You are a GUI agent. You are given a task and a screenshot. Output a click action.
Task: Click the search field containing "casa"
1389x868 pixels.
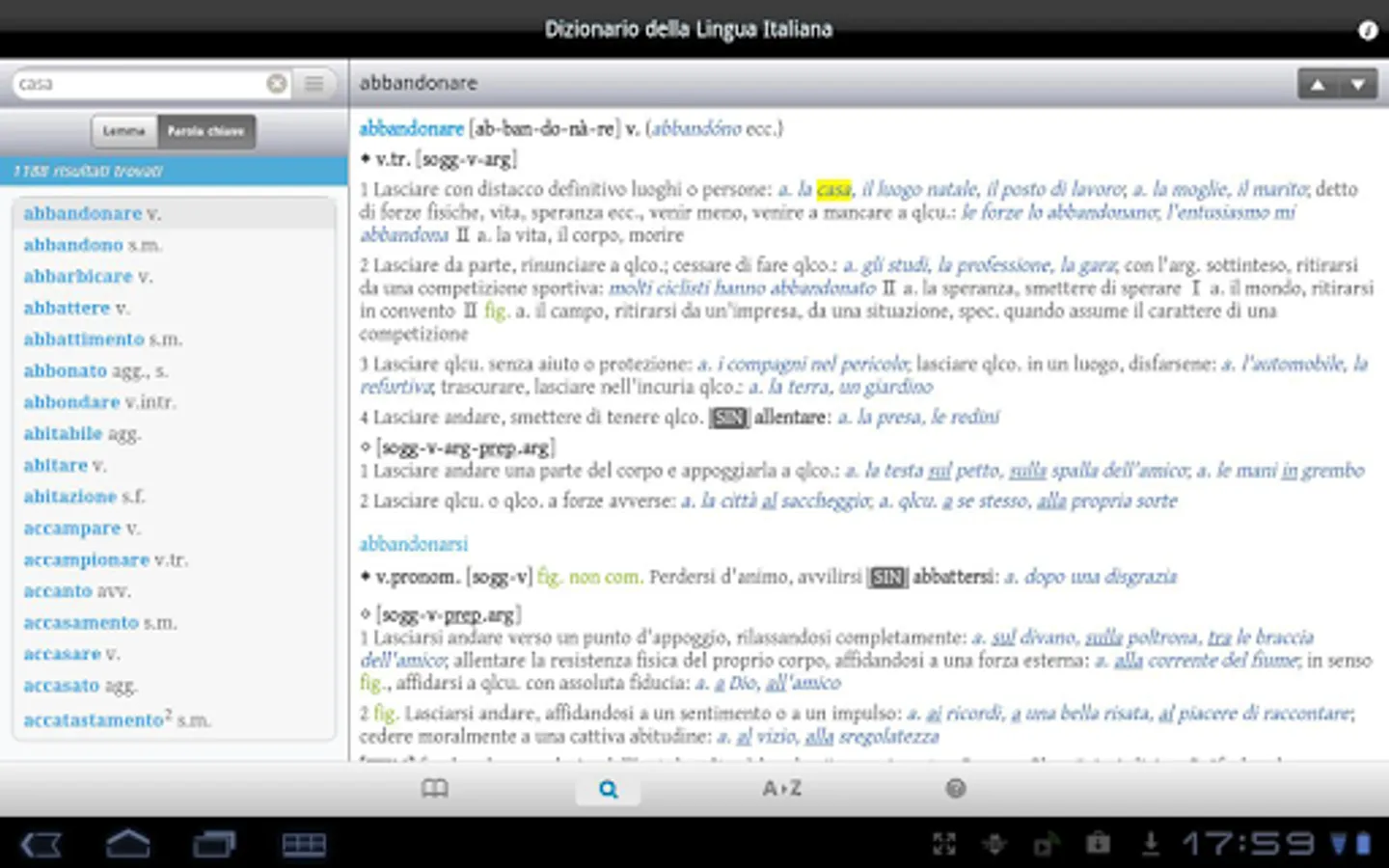coord(150,84)
